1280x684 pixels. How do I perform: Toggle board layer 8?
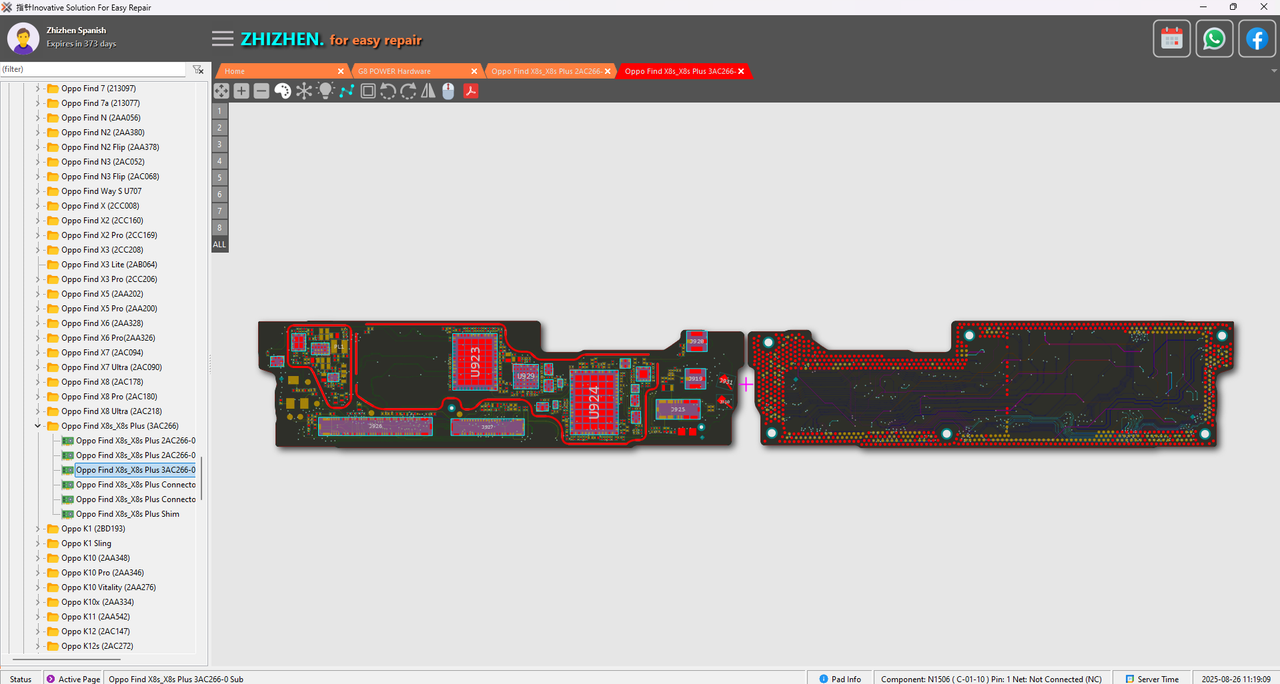coord(220,228)
